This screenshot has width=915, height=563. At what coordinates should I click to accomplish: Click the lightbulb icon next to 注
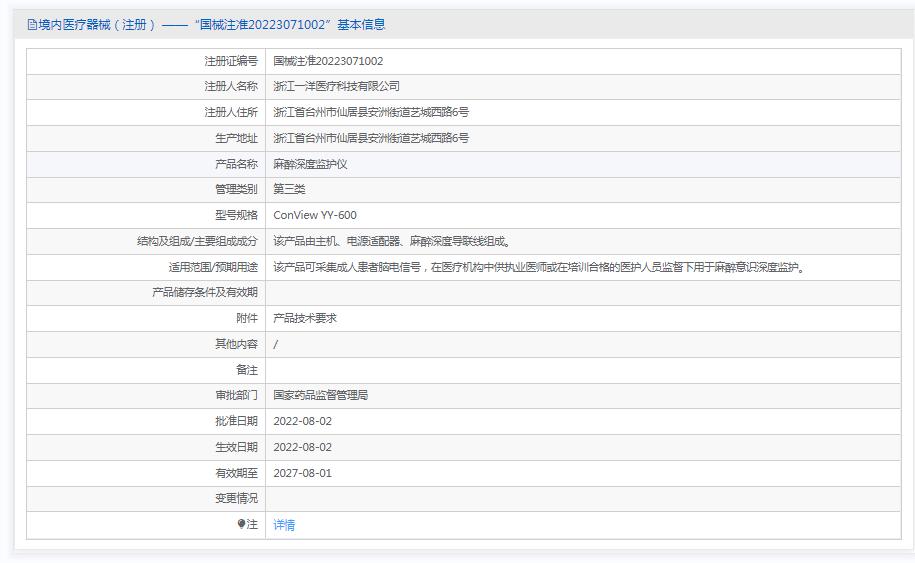pyautogui.click(x=242, y=524)
